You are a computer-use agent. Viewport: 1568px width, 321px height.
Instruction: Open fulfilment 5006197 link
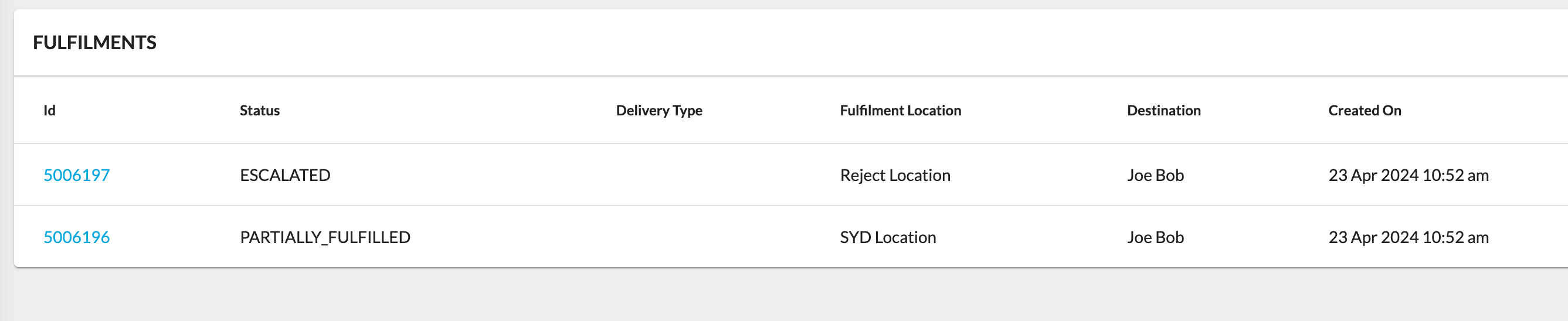click(x=76, y=175)
